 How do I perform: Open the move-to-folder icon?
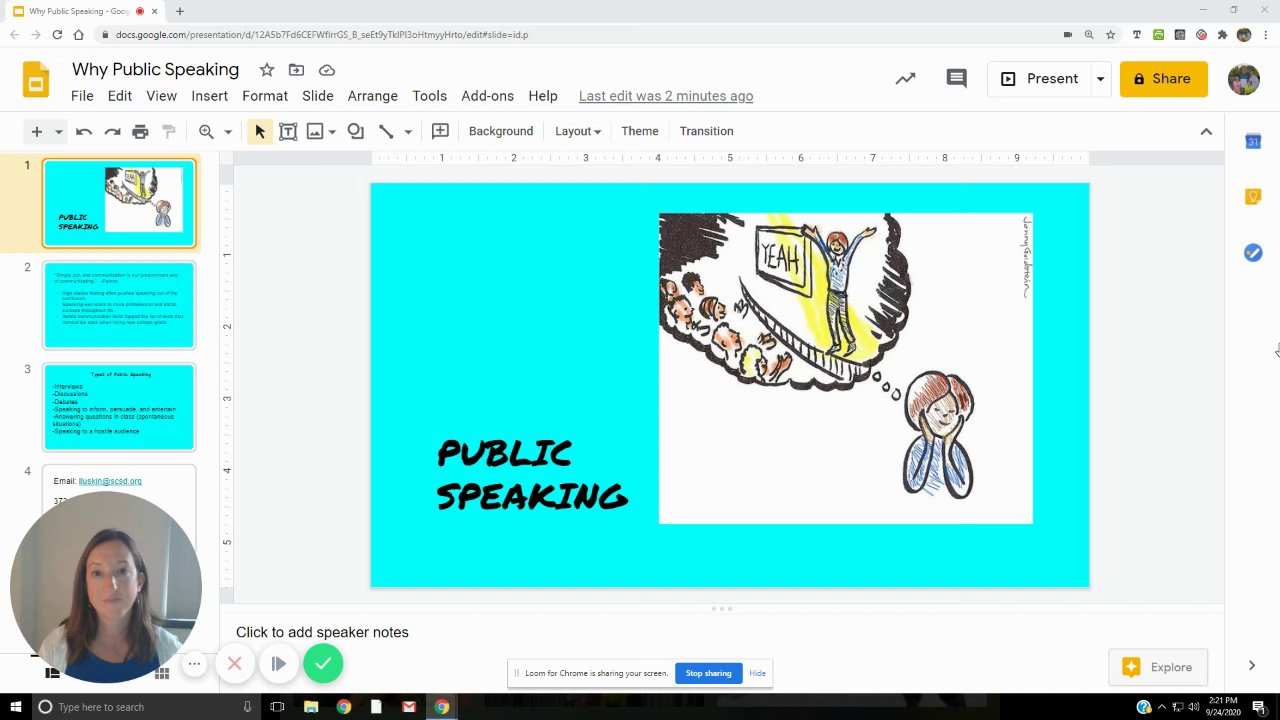296,70
